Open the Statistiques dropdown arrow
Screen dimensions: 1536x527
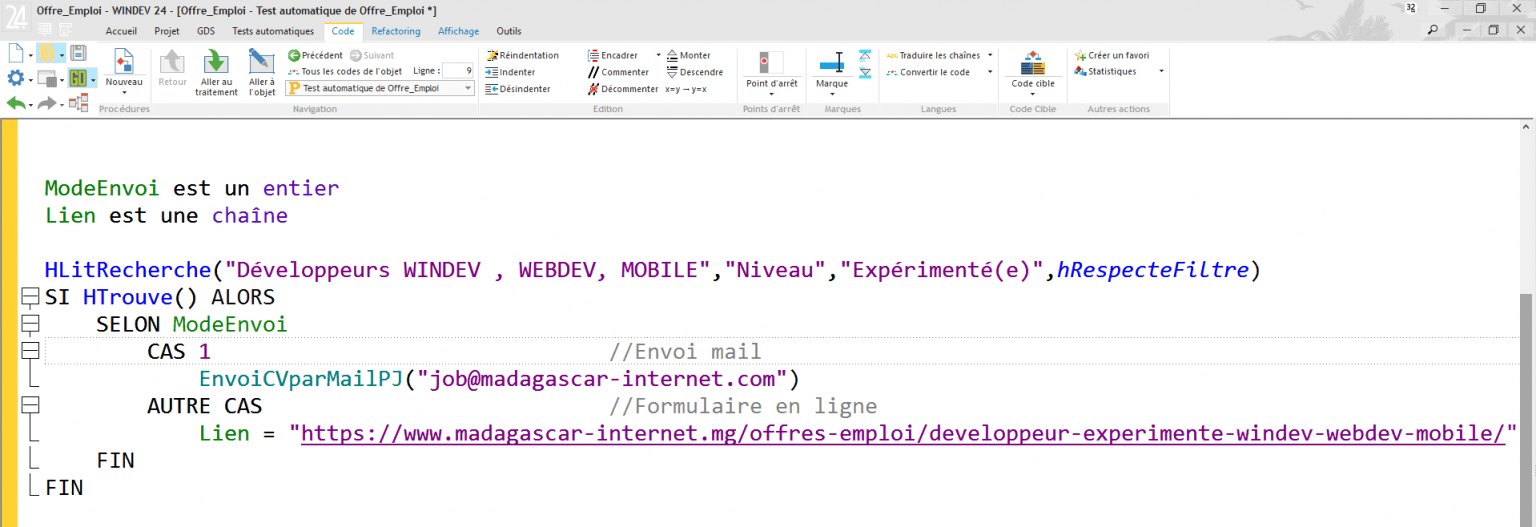1161,72
